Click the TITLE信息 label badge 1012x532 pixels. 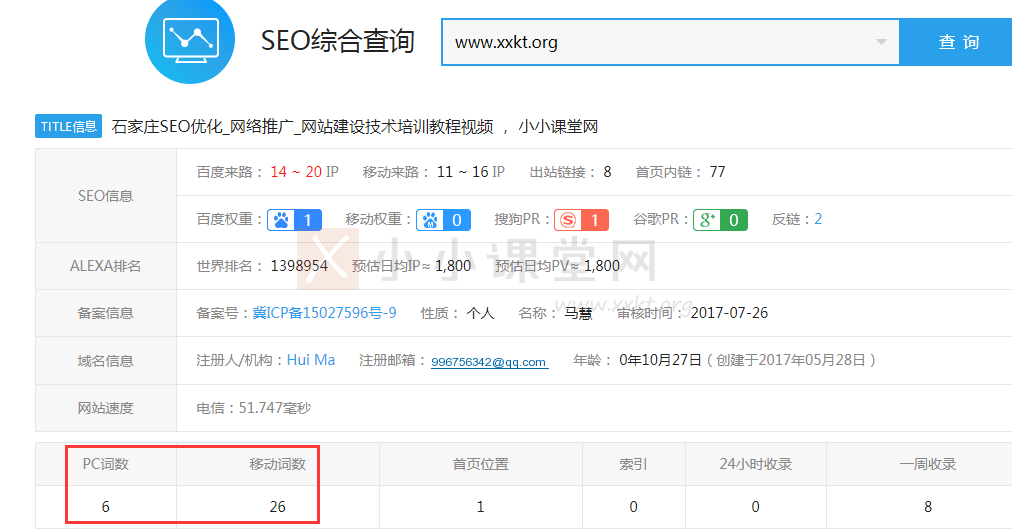pyautogui.click(x=68, y=127)
